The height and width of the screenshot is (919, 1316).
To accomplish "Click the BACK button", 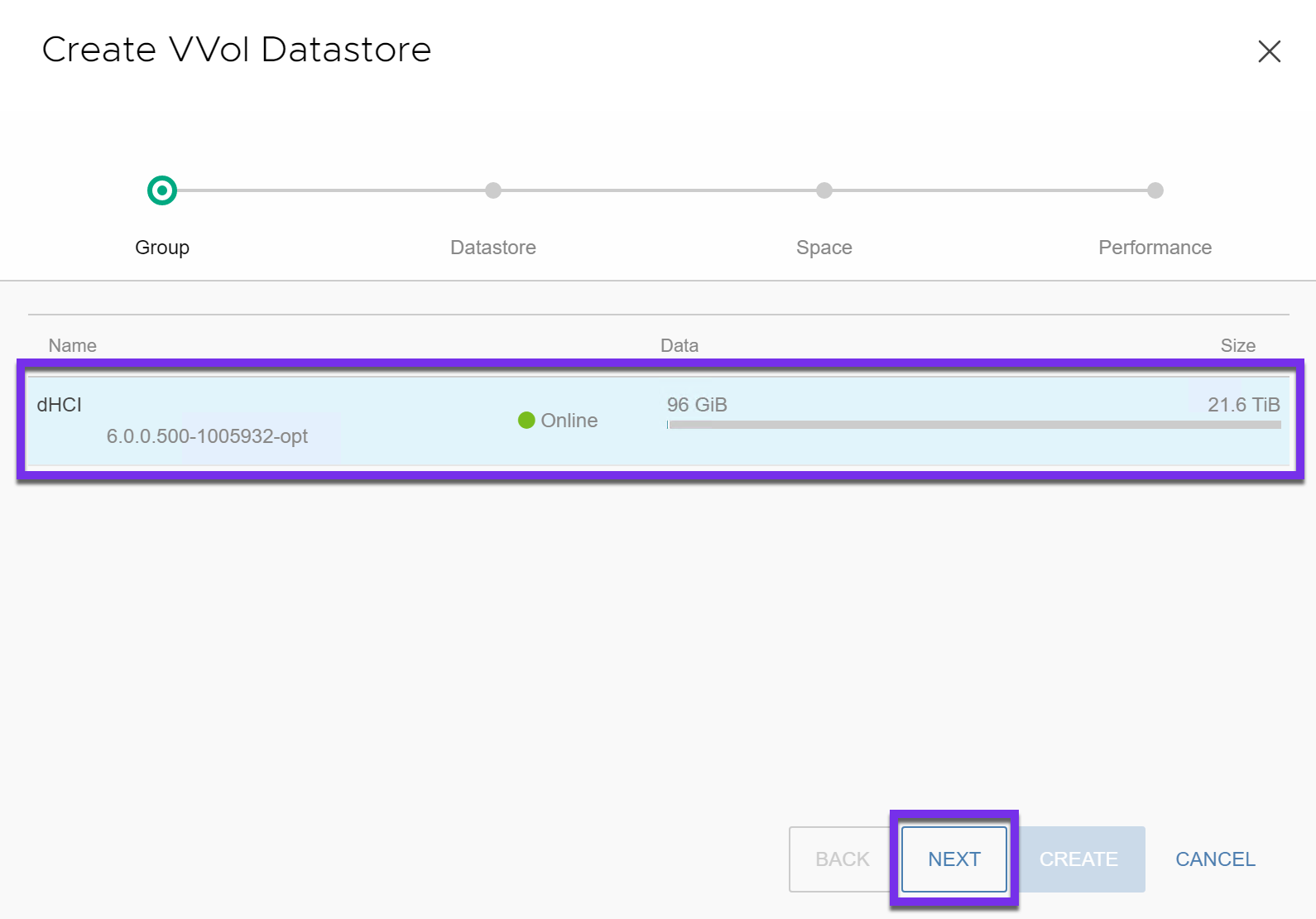I will tap(842, 859).
